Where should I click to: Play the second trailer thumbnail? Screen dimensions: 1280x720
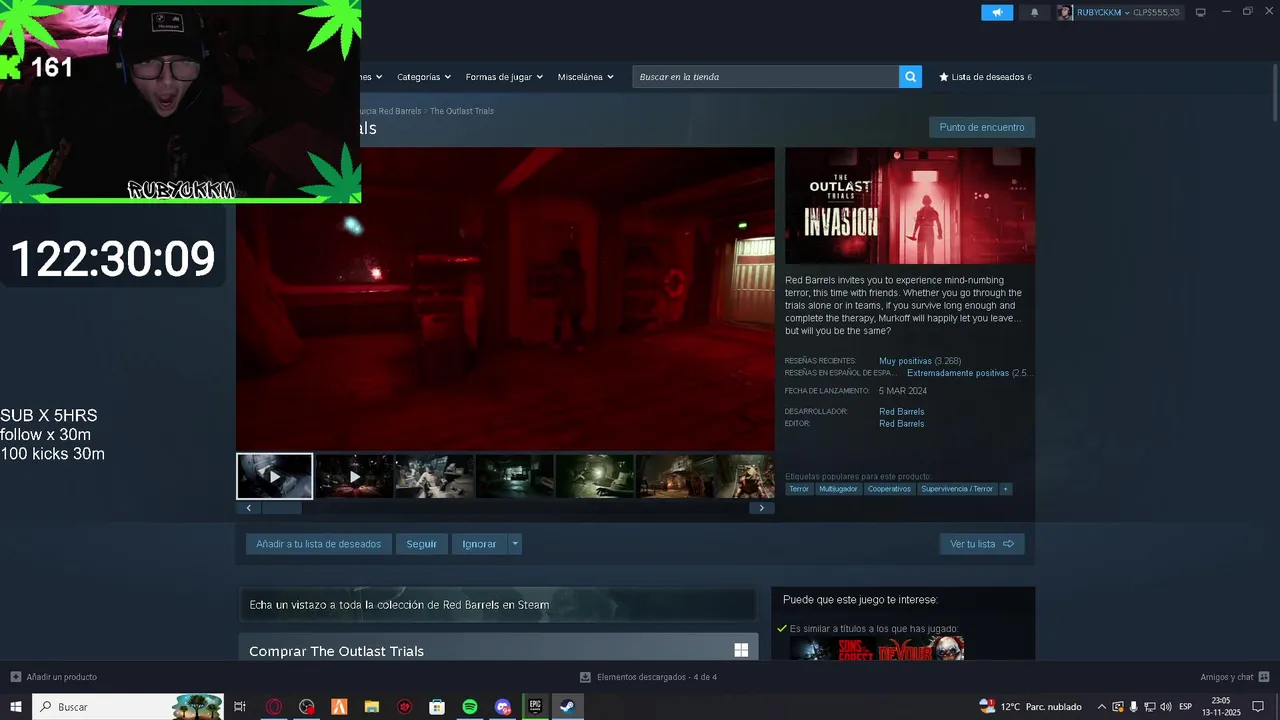click(354, 476)
